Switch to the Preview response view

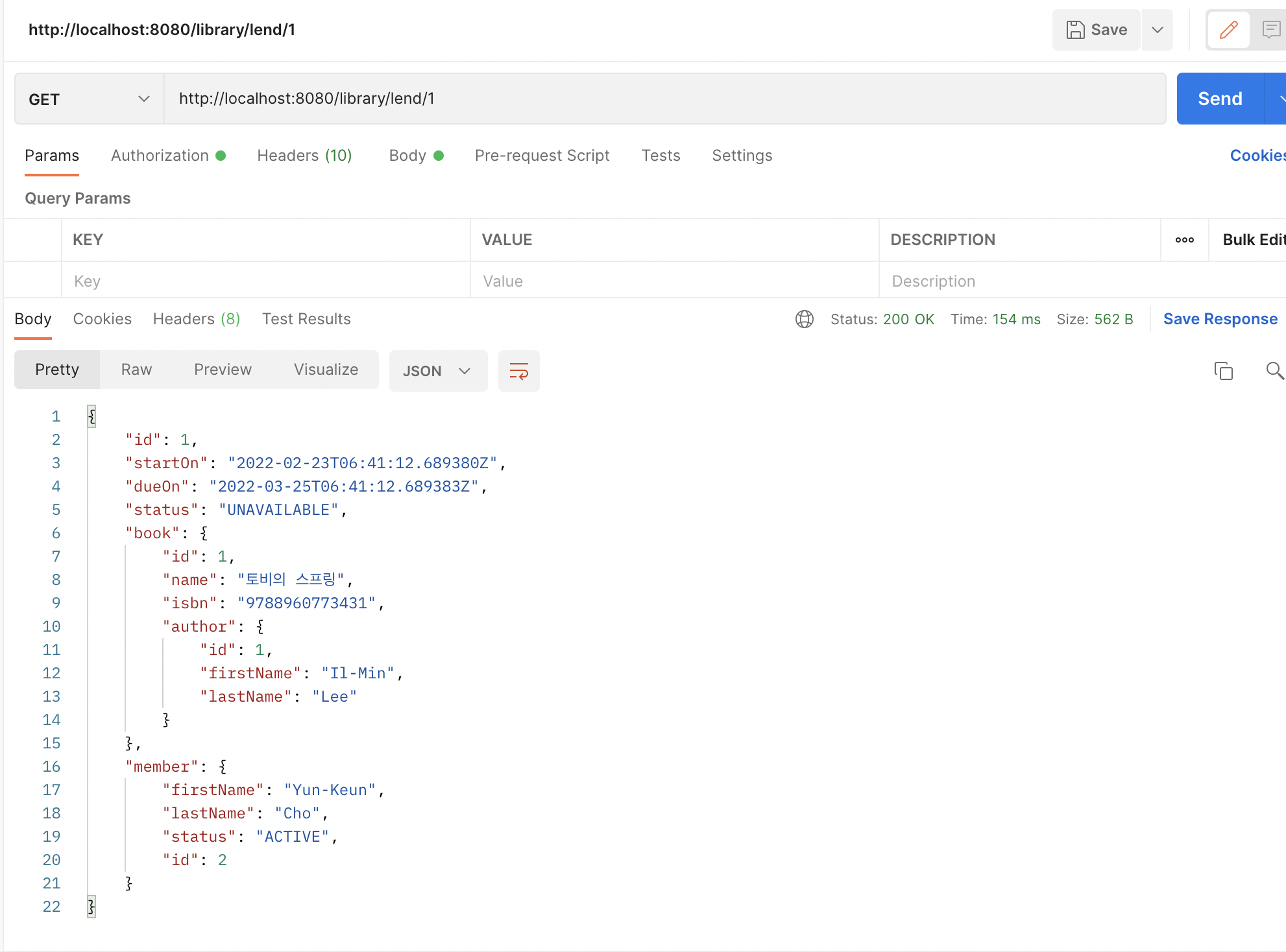tap(223, 369)
